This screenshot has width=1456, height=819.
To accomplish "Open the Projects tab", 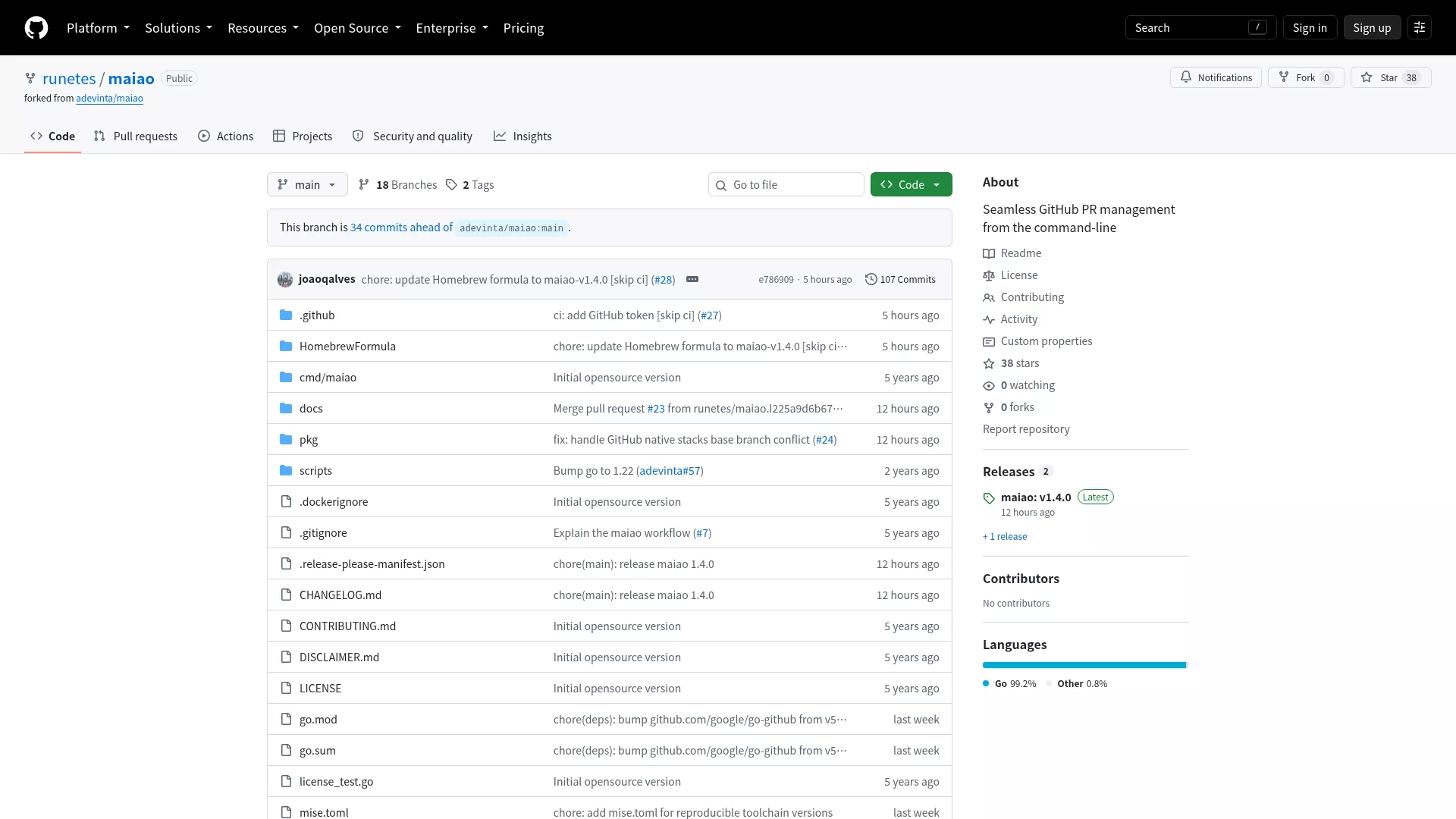I will click(x=303, y=136).
